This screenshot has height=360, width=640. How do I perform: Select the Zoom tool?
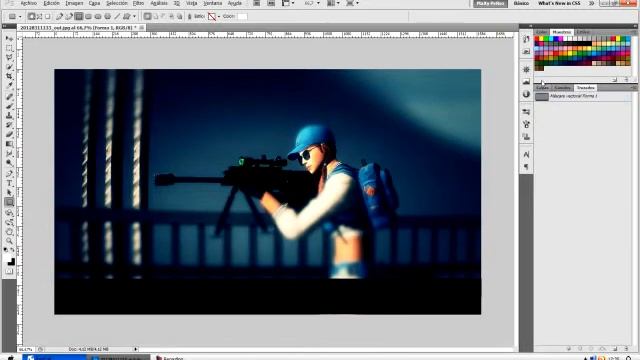coord(9,241)
